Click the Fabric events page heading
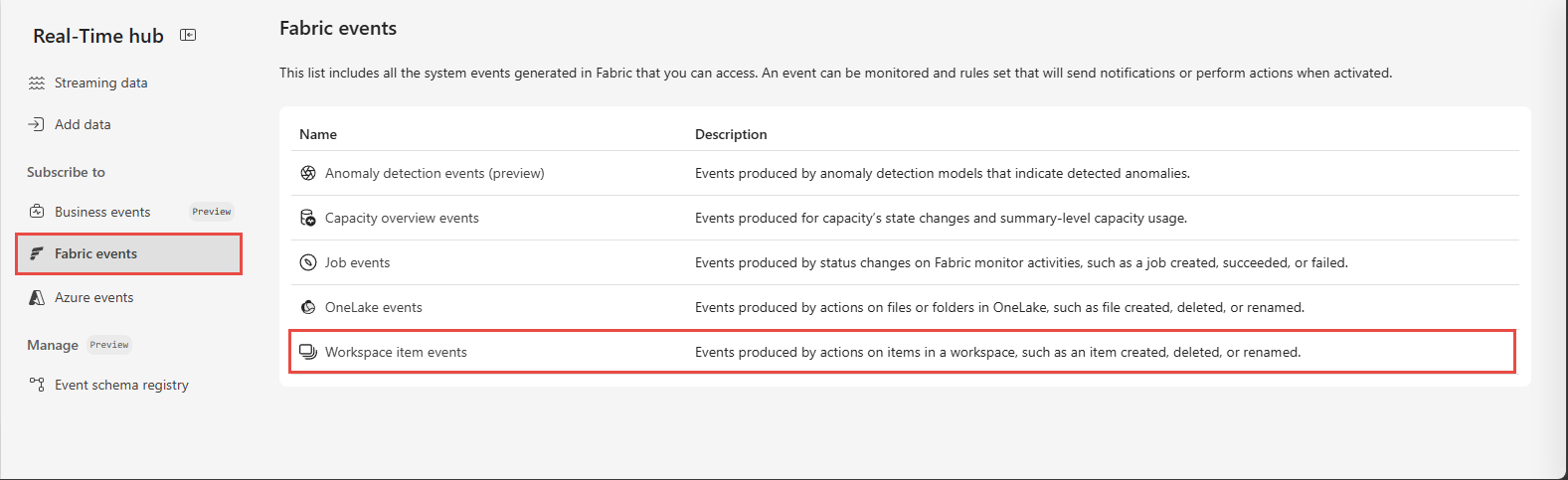 tap(338, 28)
